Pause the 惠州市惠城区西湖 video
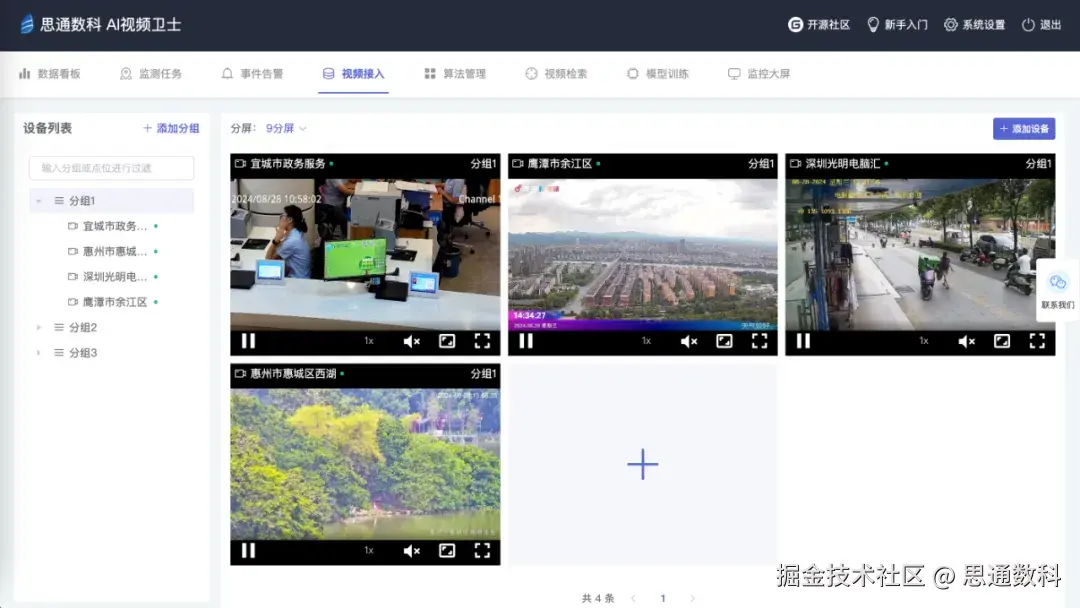Screen dimensions: 1080x608 (x=247, y=550)
